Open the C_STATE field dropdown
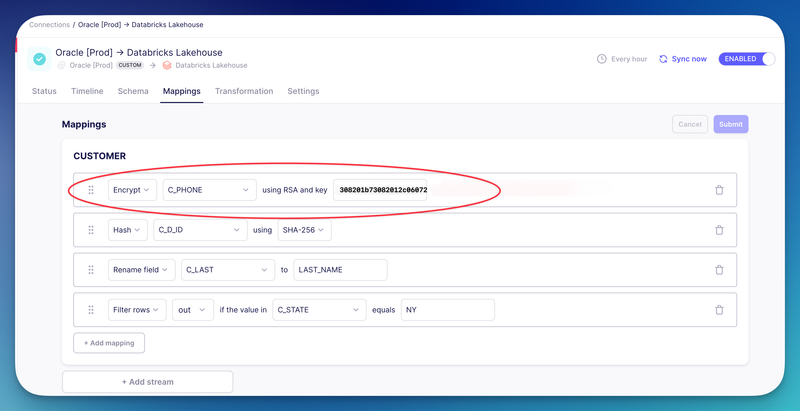Screen dimensions: 800x411 319,310
